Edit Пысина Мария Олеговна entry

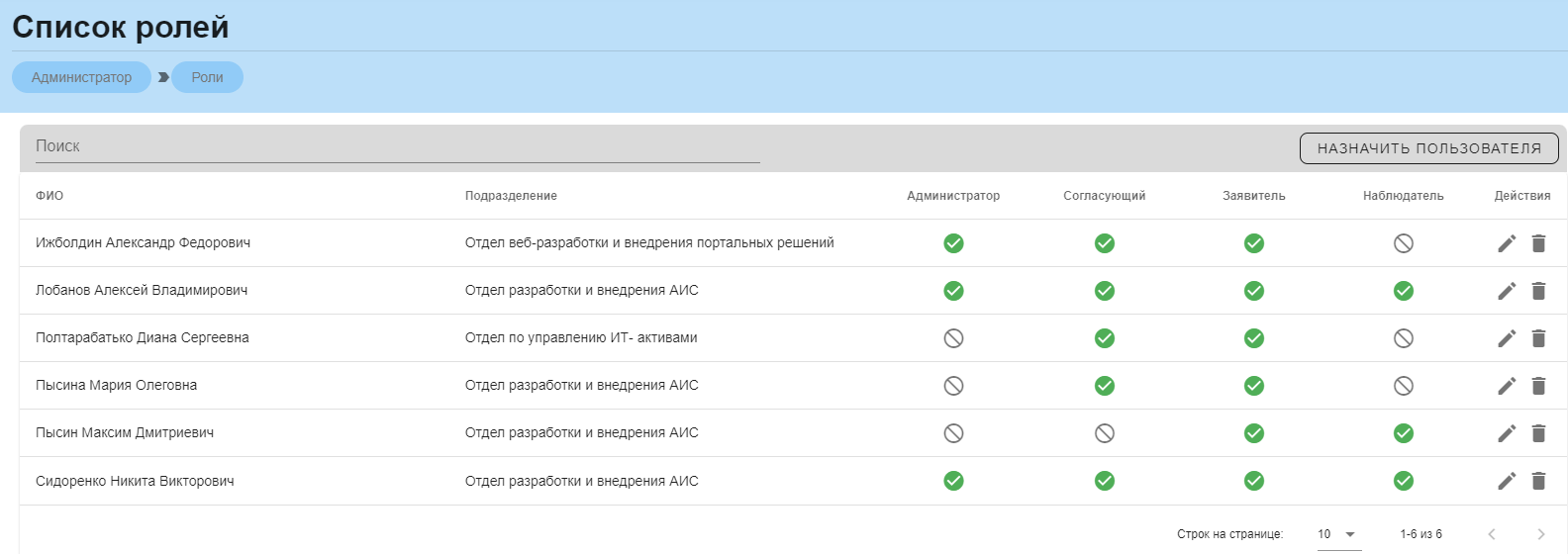(x=1507, y=386)
